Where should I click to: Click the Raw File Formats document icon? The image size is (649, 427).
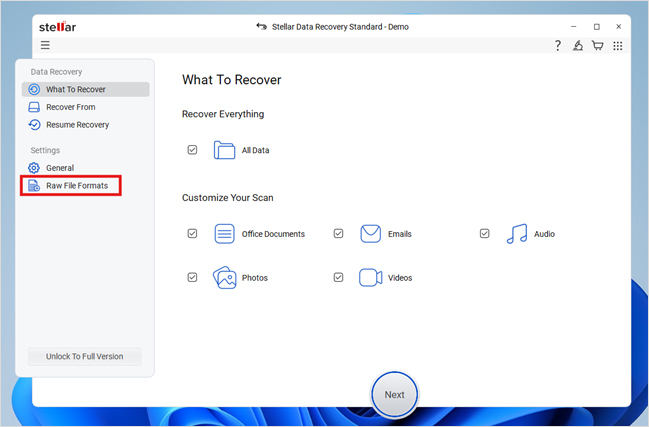(34, 186)
